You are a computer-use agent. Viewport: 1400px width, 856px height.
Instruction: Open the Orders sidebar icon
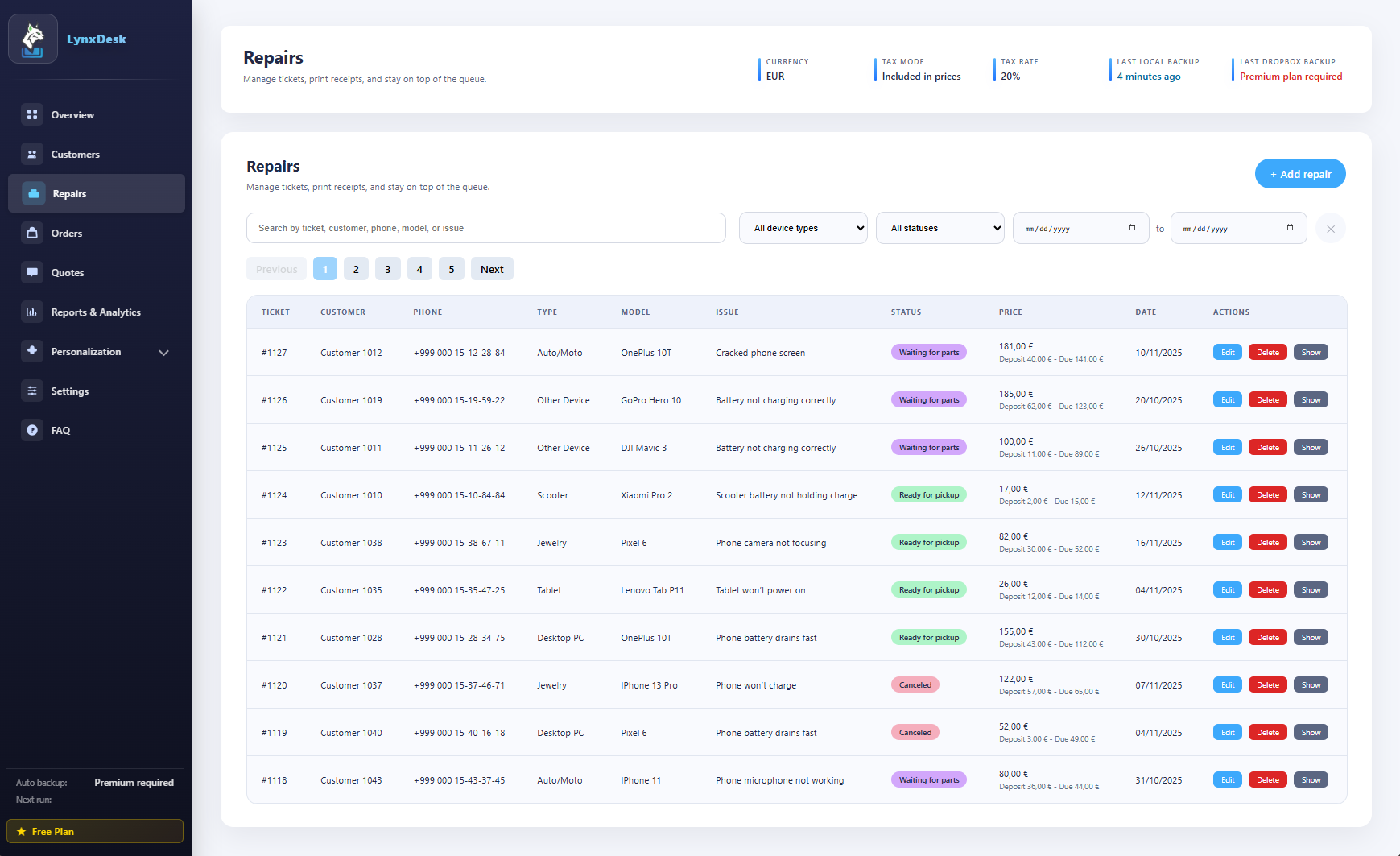pyautogui.click(x=32, y=233)
